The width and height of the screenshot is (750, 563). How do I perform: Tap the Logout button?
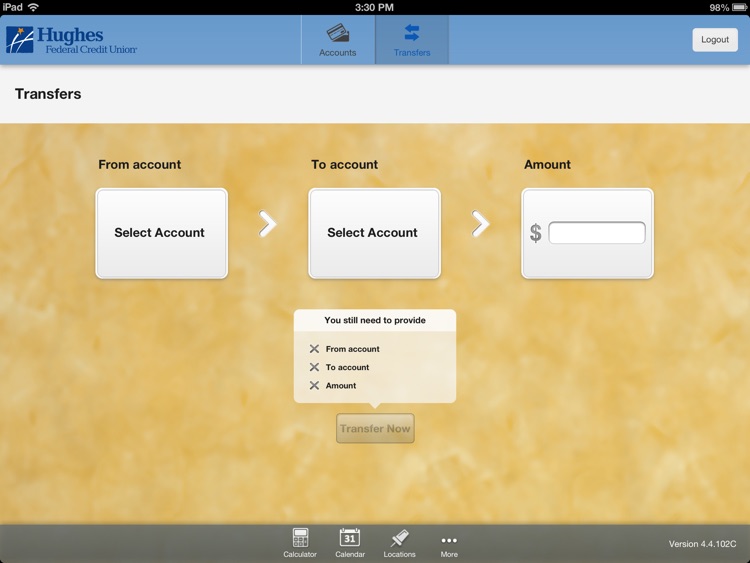[x=715, y=40]
